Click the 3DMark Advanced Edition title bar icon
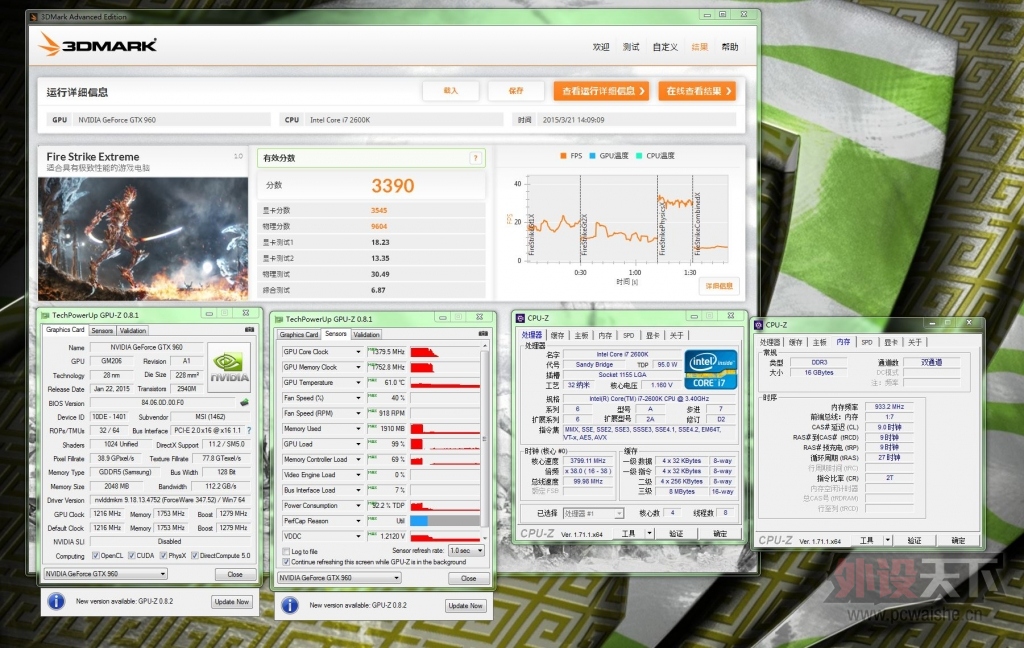The height and width of the screenshot is (648, 1024). tap(34, 17)
